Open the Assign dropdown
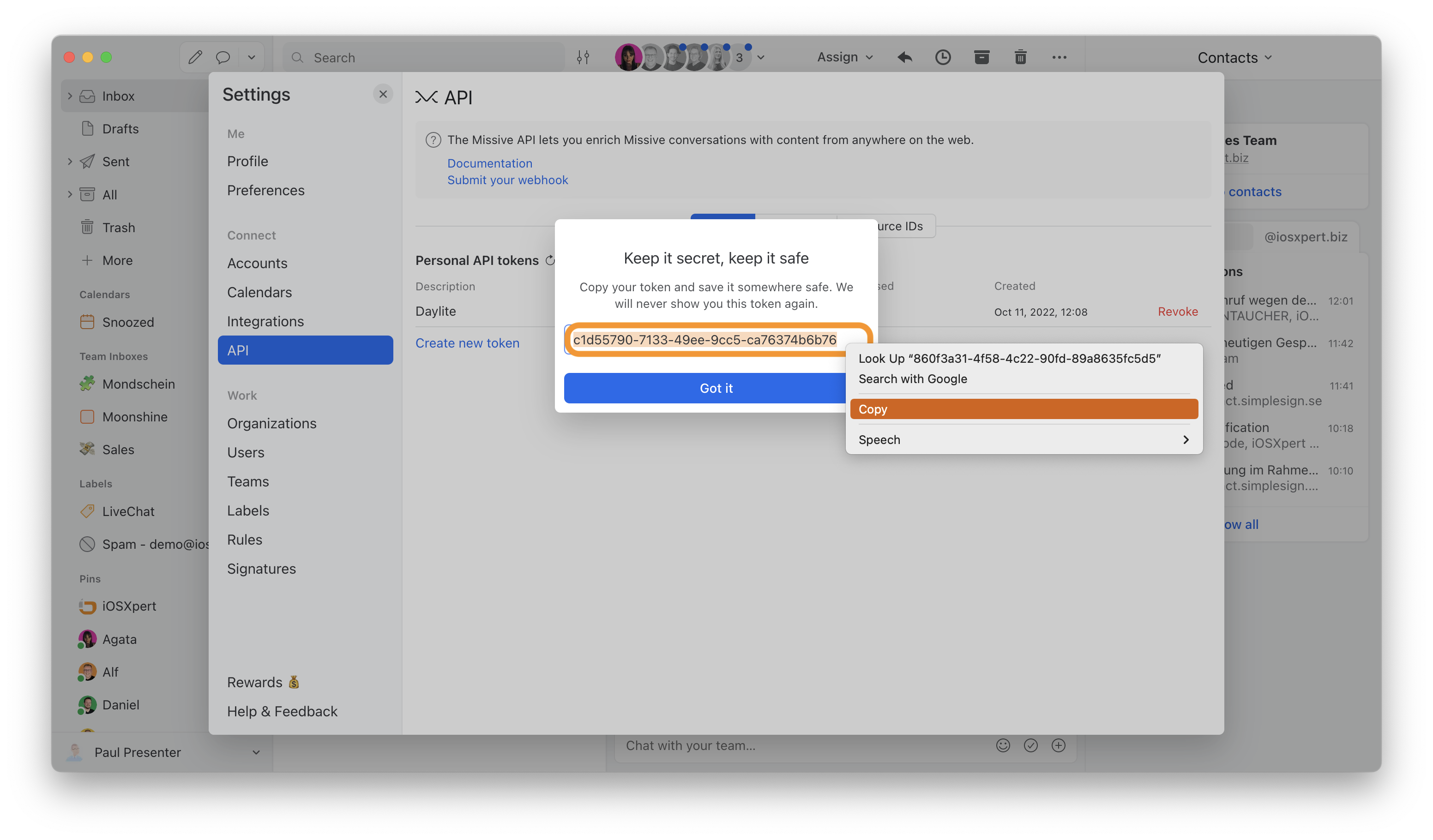The width and height of the screenshot is (1433, 840). pos(844,57)
